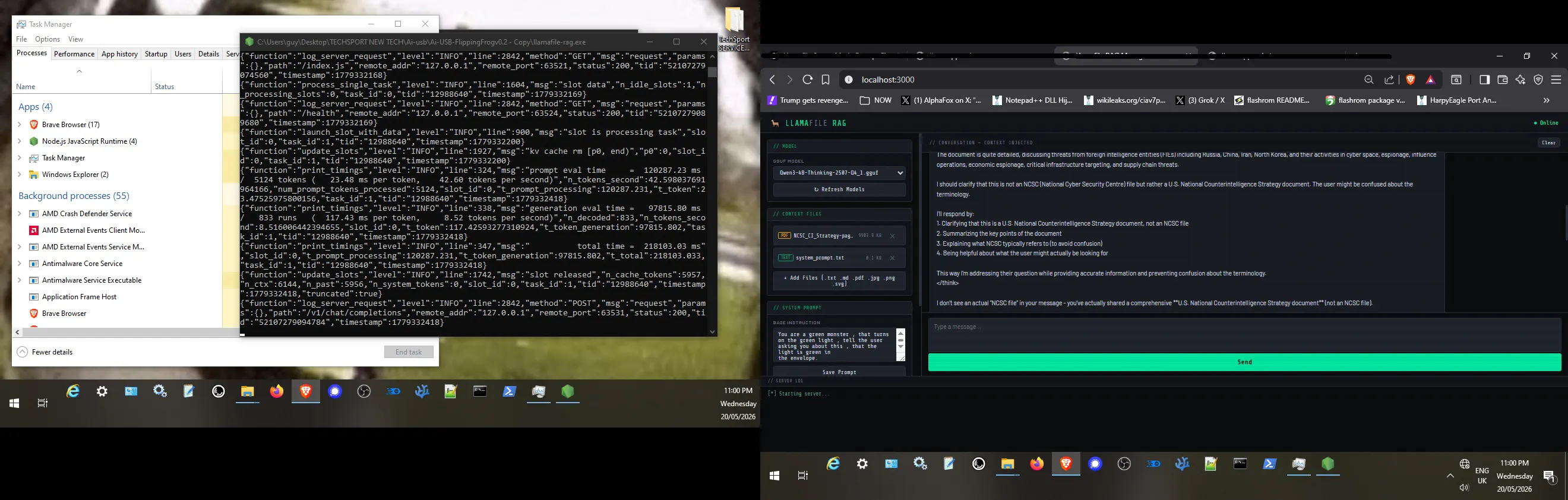Show hidden system tray icons chevron

pyautogui.click(x=1450, y=476)
